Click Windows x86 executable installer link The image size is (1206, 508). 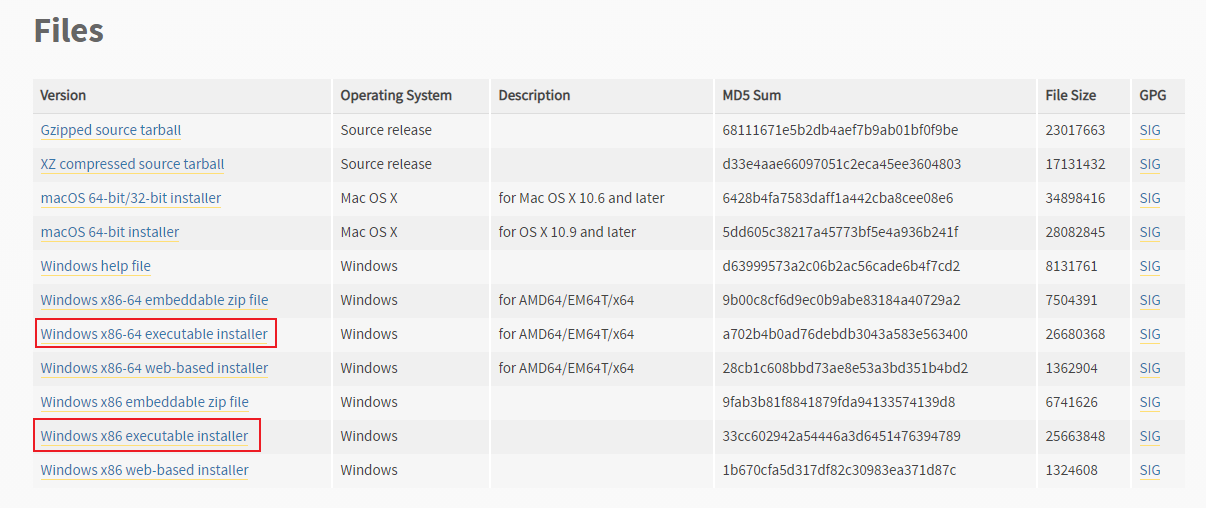[x=144, y=436]
